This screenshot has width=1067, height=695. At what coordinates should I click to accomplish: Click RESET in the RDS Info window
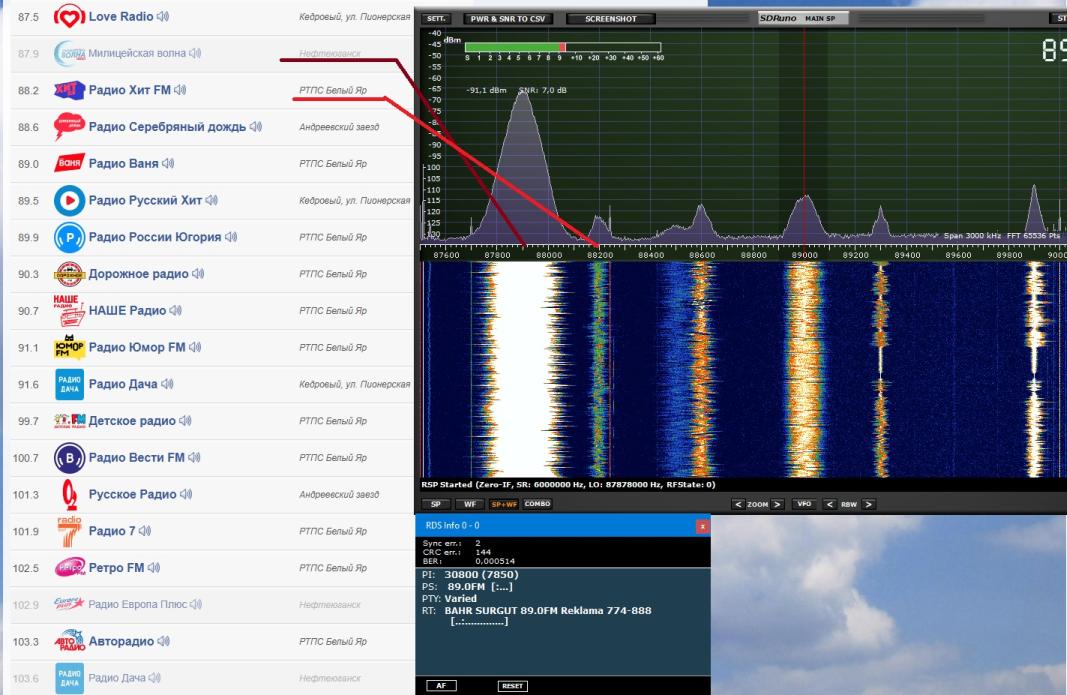click(512, 685)
